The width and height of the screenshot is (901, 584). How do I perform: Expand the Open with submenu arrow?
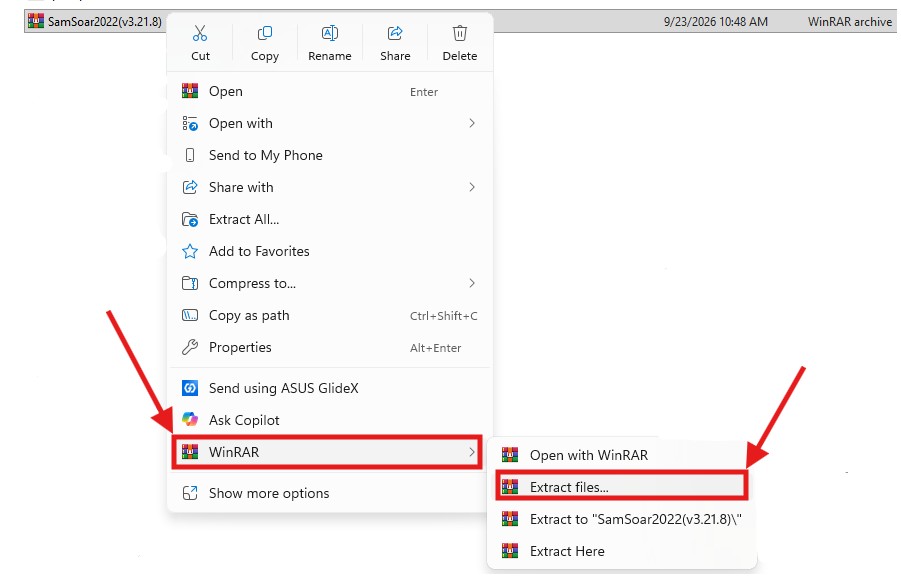[x=472, y=123]
